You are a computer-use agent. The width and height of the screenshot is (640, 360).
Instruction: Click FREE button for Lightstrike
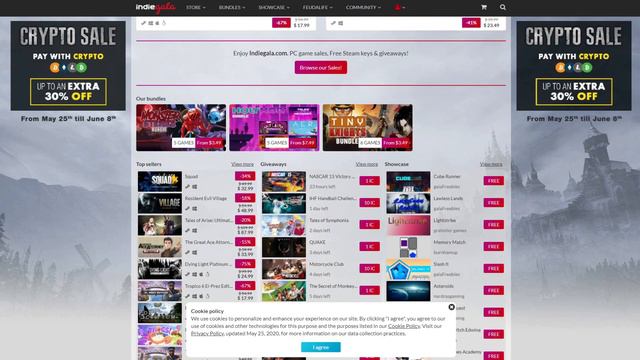(493, 224)
